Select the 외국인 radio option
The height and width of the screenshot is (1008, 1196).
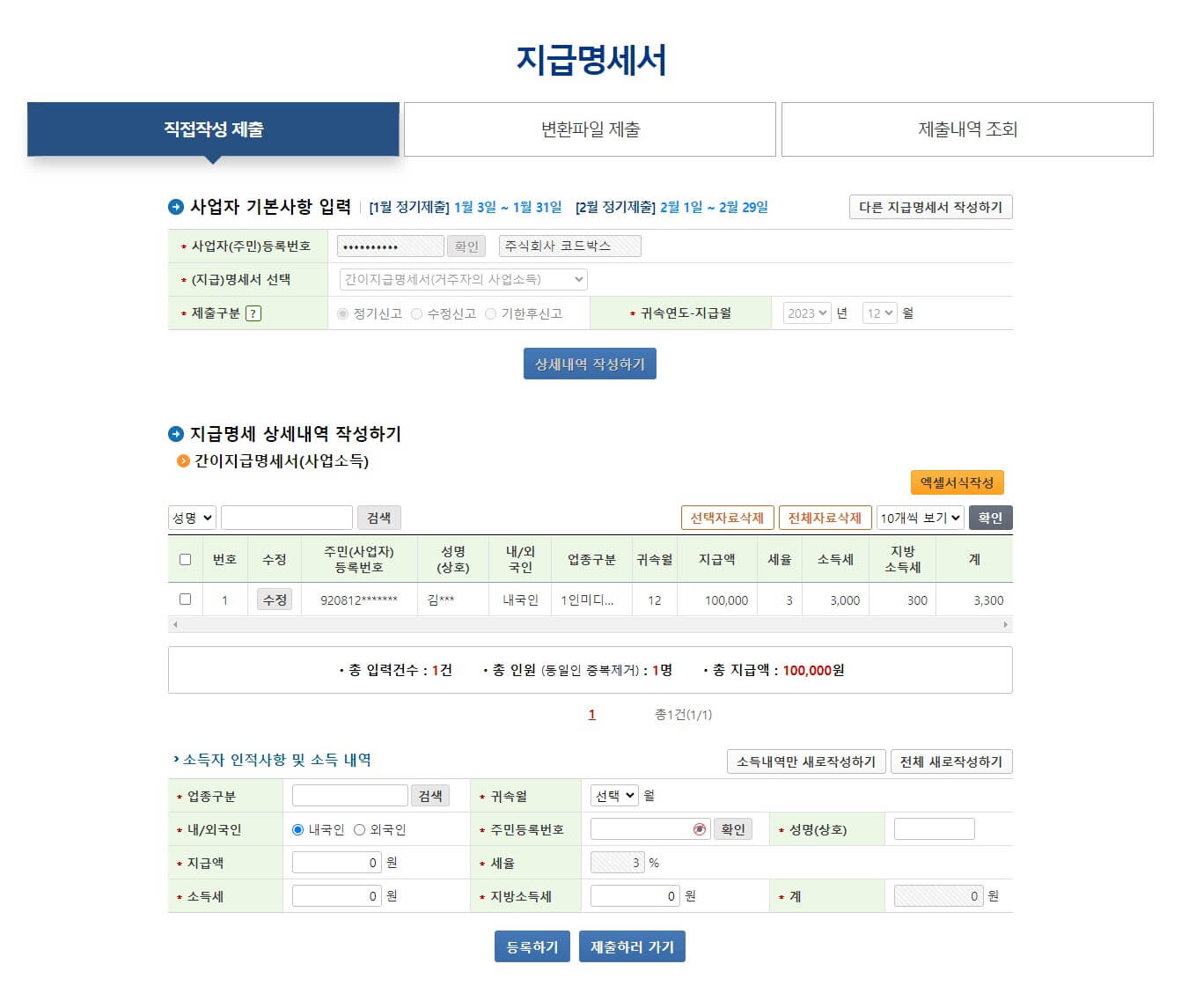pos(358,828)
